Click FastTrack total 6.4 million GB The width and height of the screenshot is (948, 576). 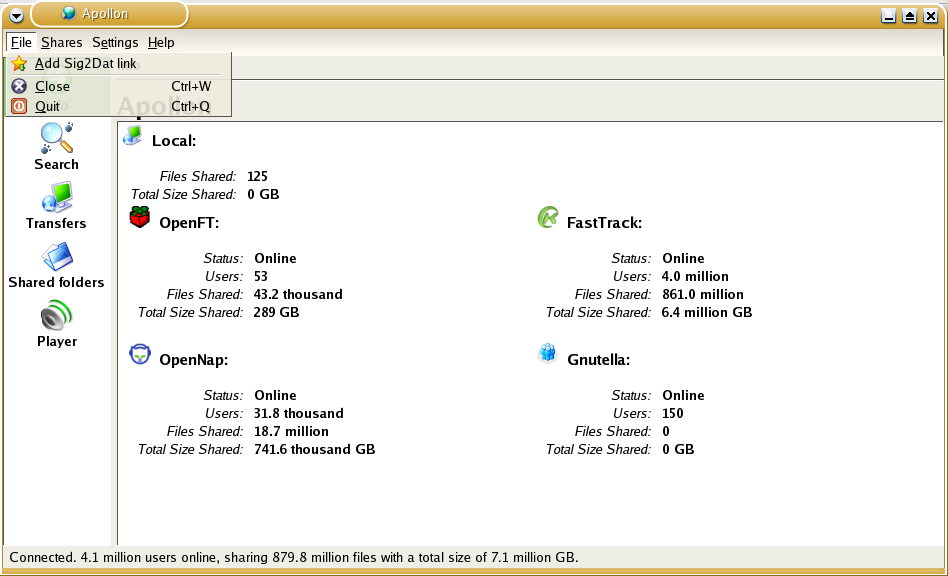[x=707, y=312]
